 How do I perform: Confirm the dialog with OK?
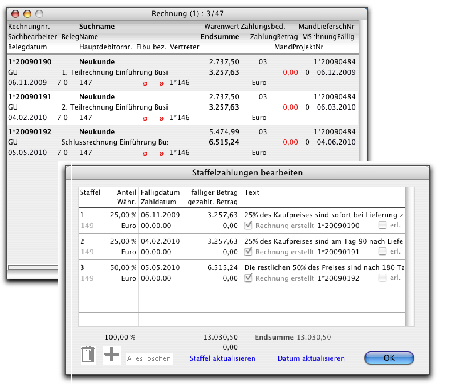389,358
